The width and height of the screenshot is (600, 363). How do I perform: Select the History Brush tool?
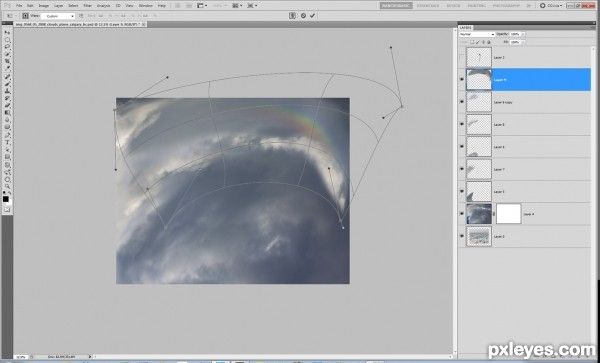[7, 98]
